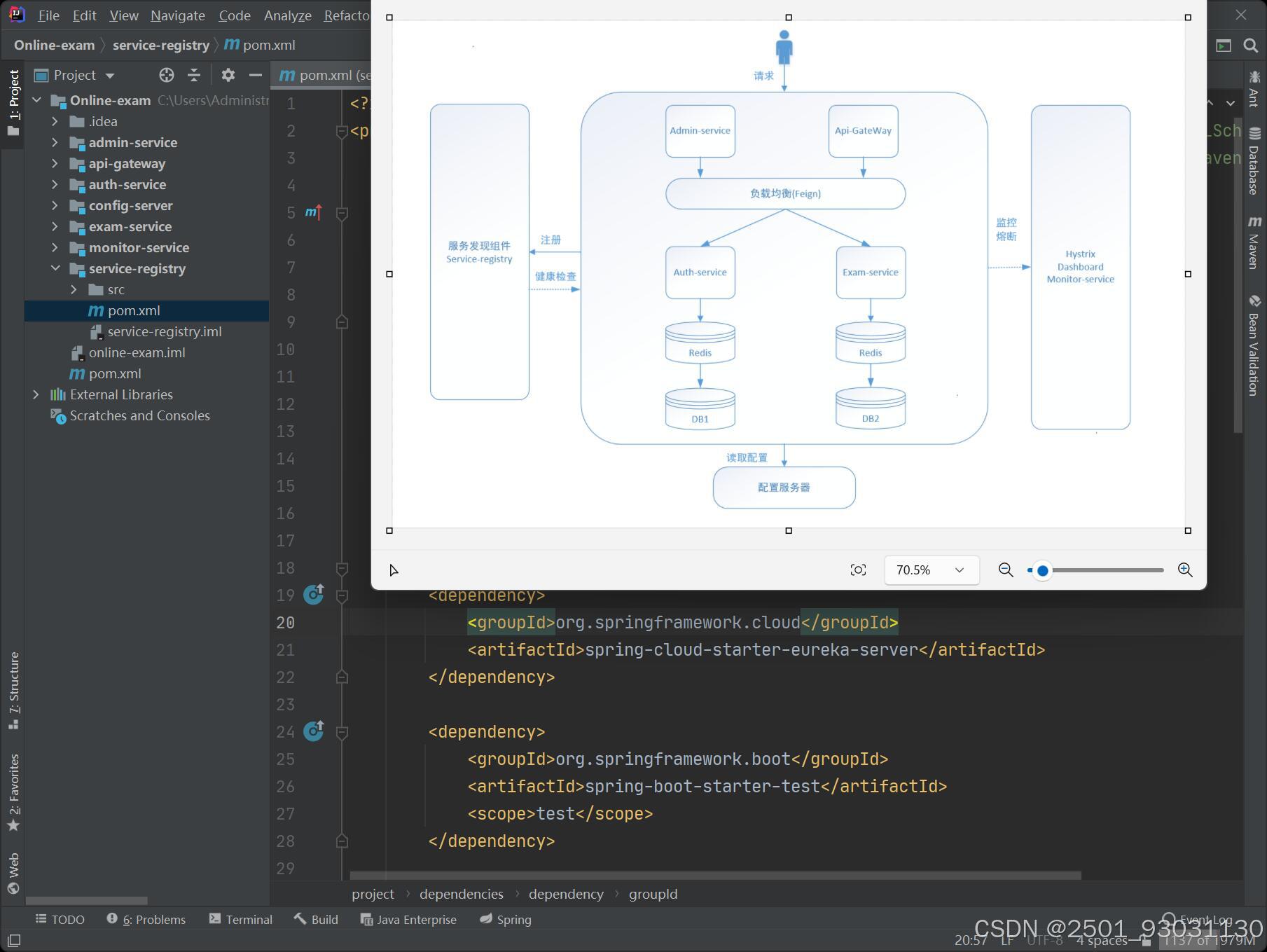Click the actual-size focus icon in image viewer
Viewport: 1267px width, 952px height.
pyautogui.click(x=858, y=570)
